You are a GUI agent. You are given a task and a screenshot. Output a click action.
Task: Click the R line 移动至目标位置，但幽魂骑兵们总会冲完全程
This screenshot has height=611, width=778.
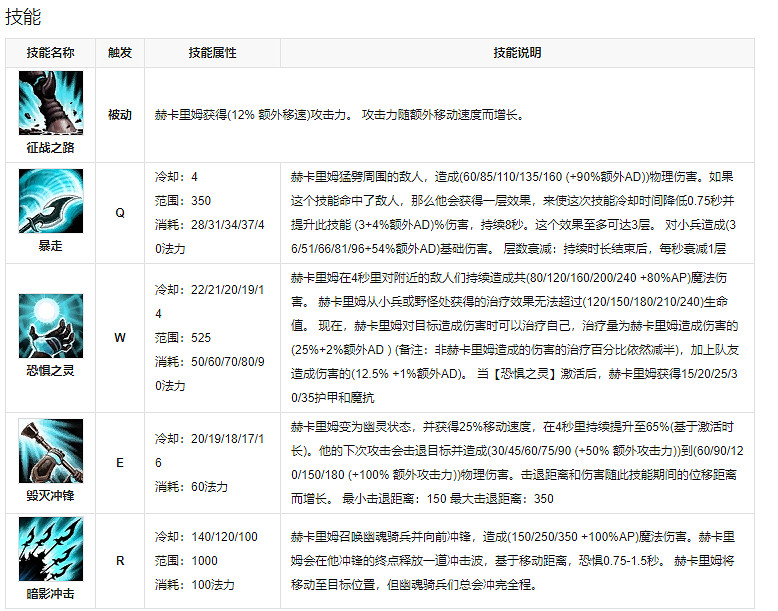[415, 585]
